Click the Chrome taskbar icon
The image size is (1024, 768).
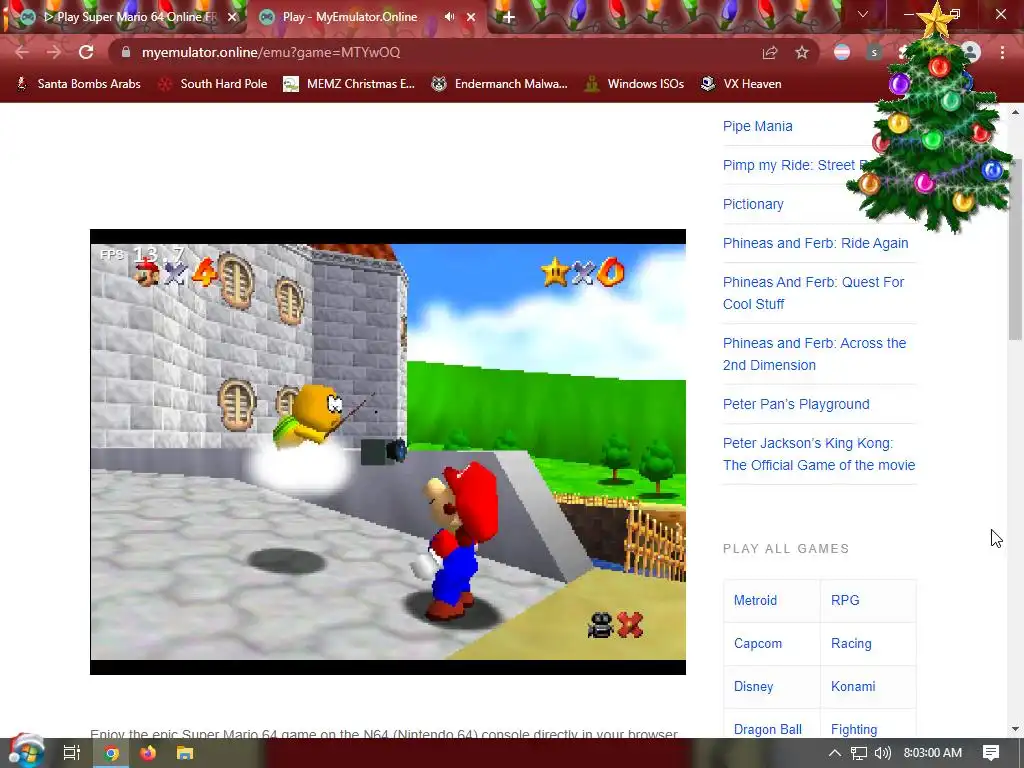(112, 753)
